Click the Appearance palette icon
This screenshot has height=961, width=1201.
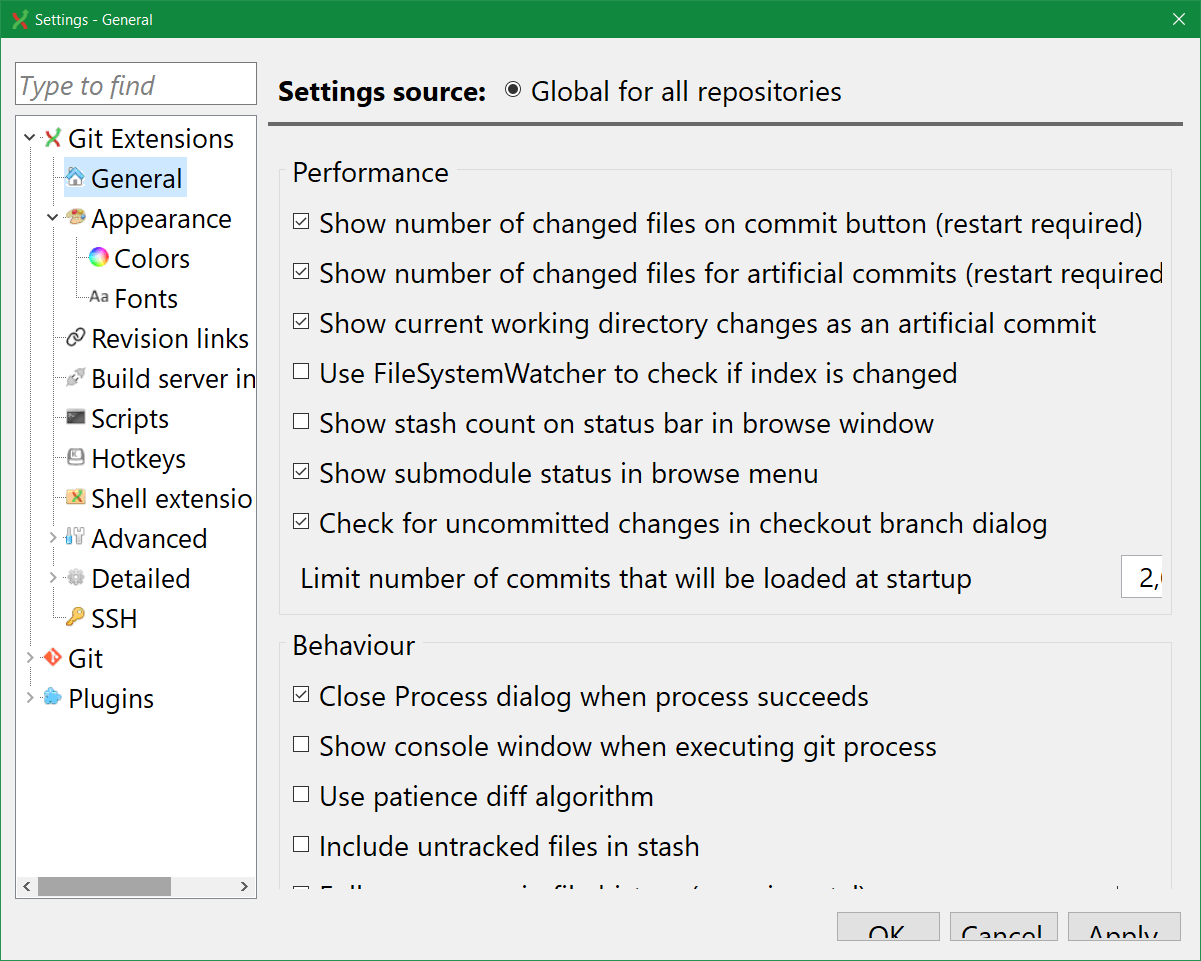click(x=75, y=218)
